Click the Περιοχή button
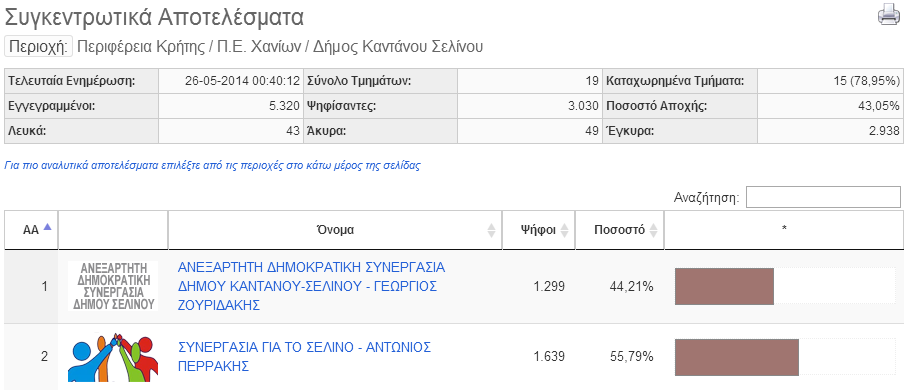This screenshot has width=911, height=390. 38,46
